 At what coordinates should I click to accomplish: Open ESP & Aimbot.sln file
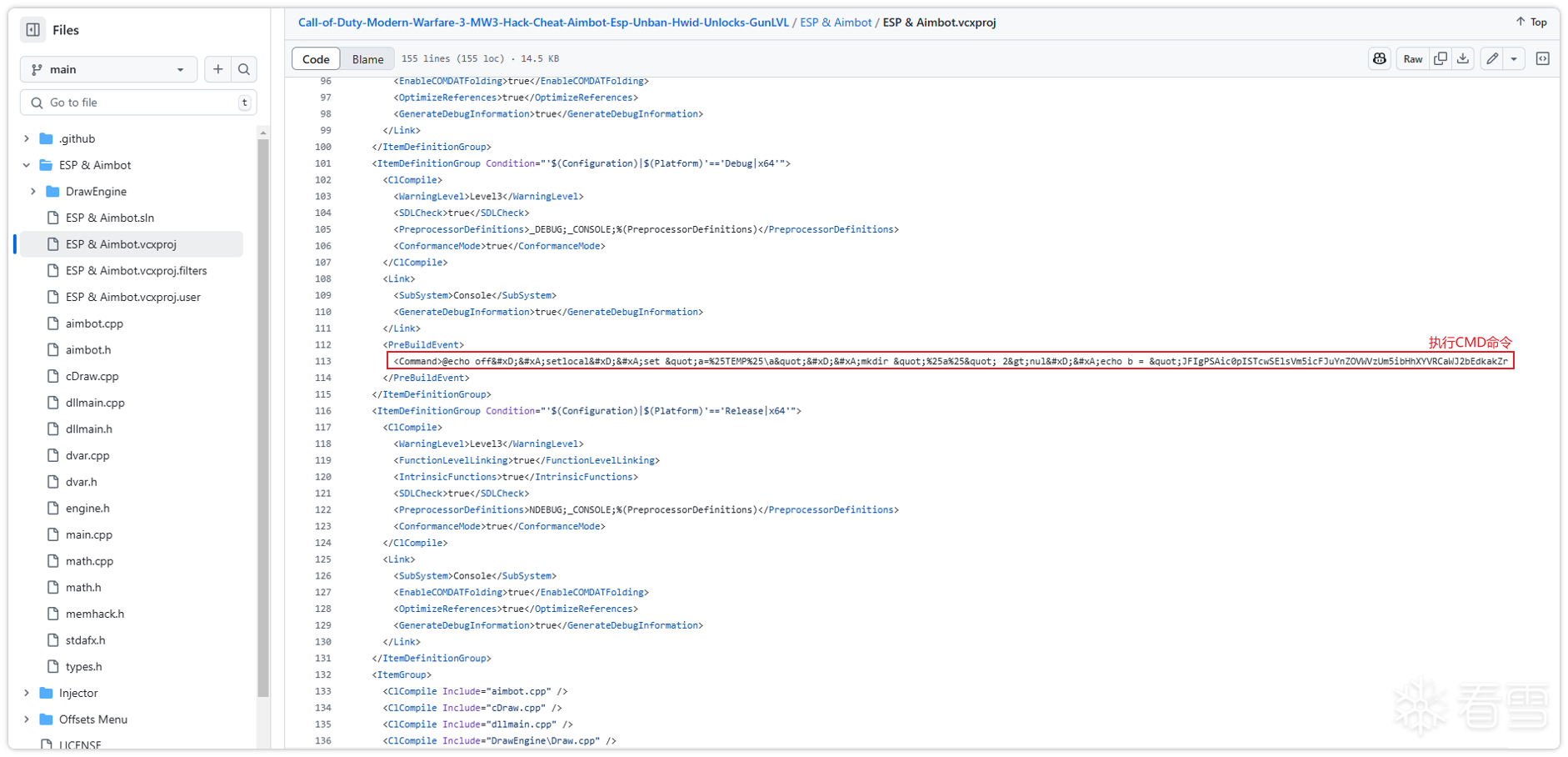110,218
